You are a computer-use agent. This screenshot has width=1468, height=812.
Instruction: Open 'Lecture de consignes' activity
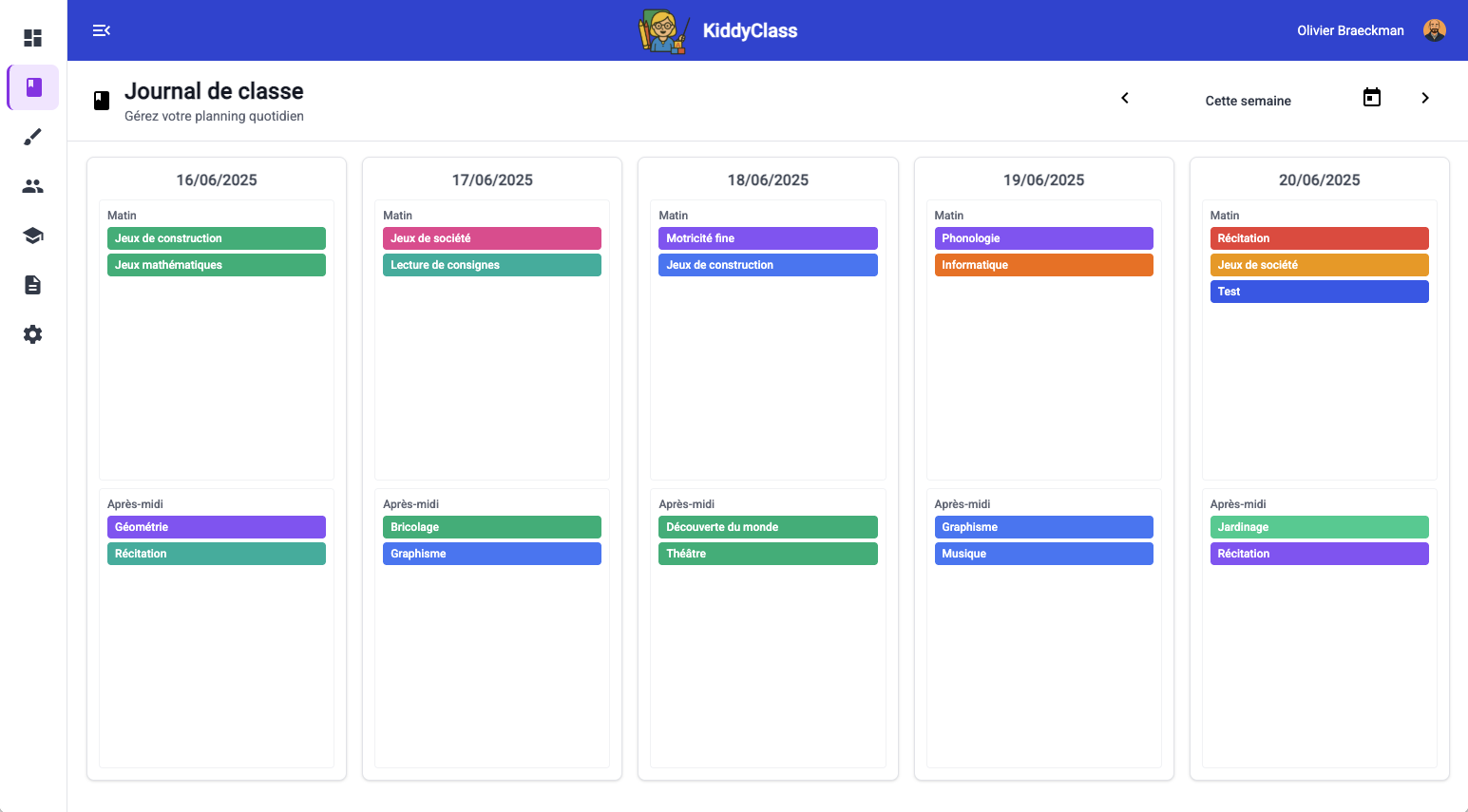tap(492, 265)
